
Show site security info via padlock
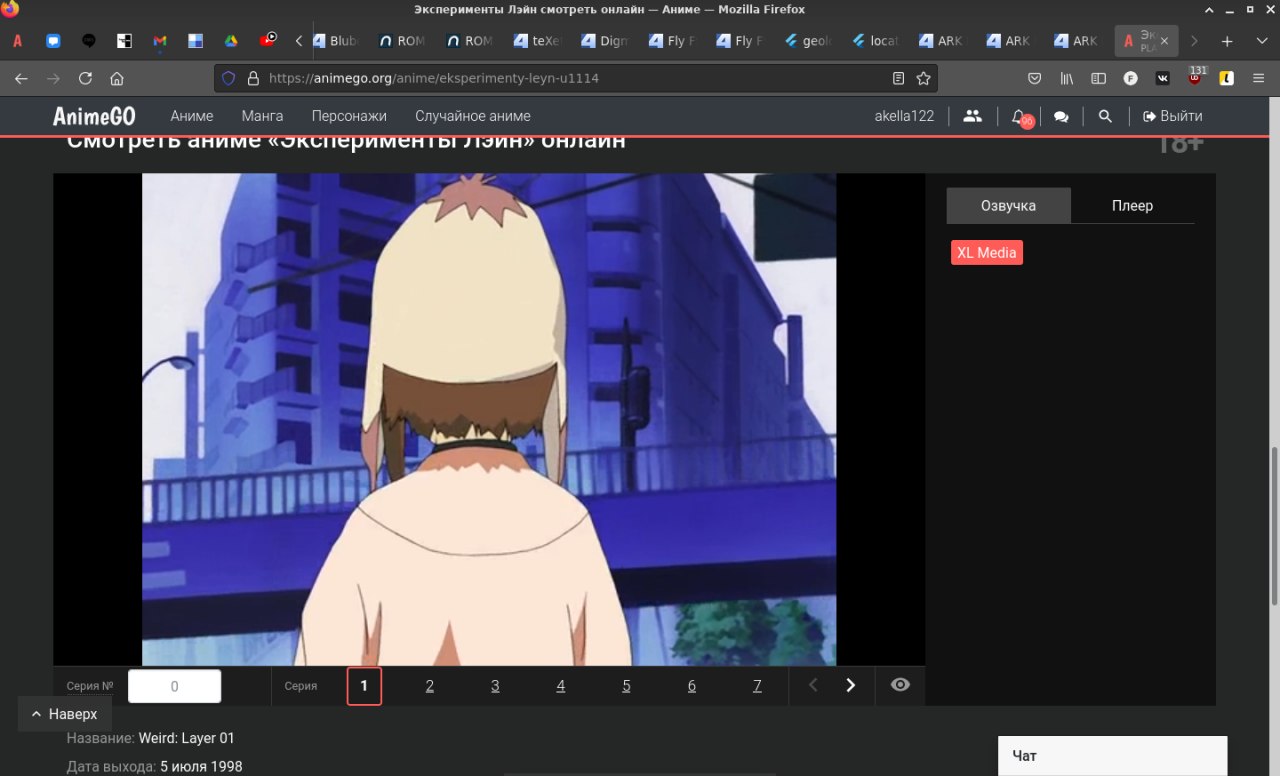252,78
